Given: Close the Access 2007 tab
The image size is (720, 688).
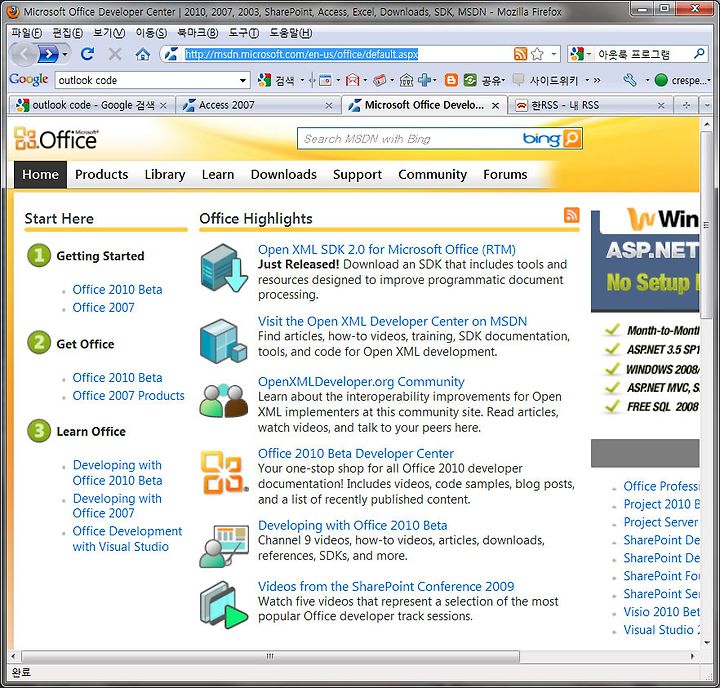Looking at the screenshot, I should [x=329, y=106].
